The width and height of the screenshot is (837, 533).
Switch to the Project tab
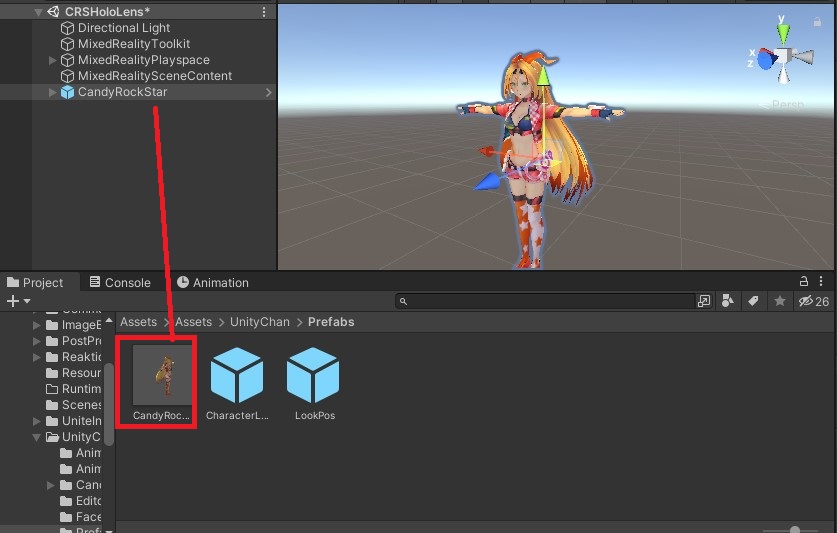pos(35,283)
